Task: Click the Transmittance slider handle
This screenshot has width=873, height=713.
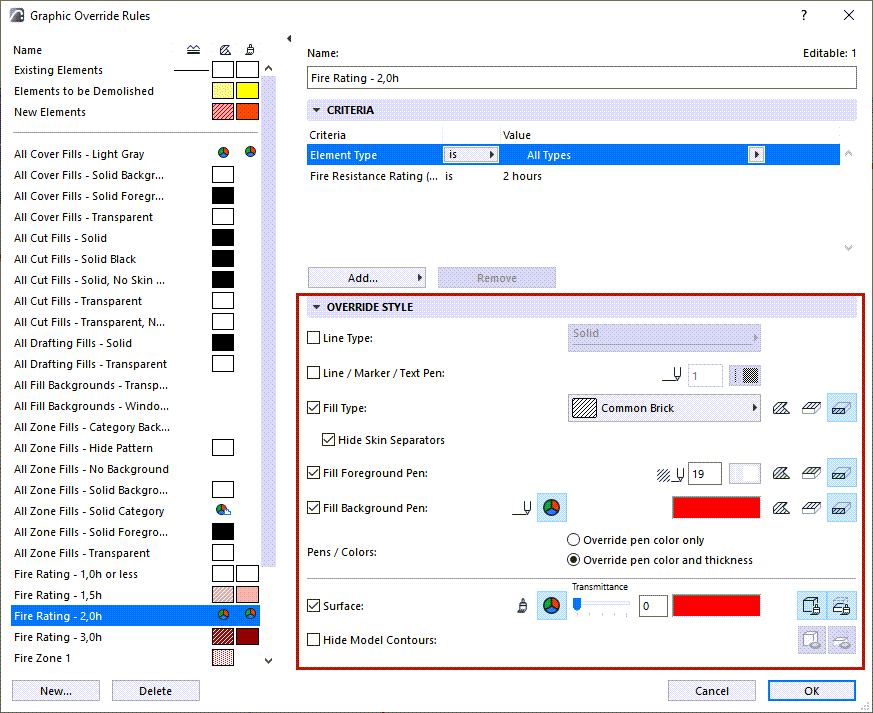Action: pyautogui.click(x=577, y=604)
